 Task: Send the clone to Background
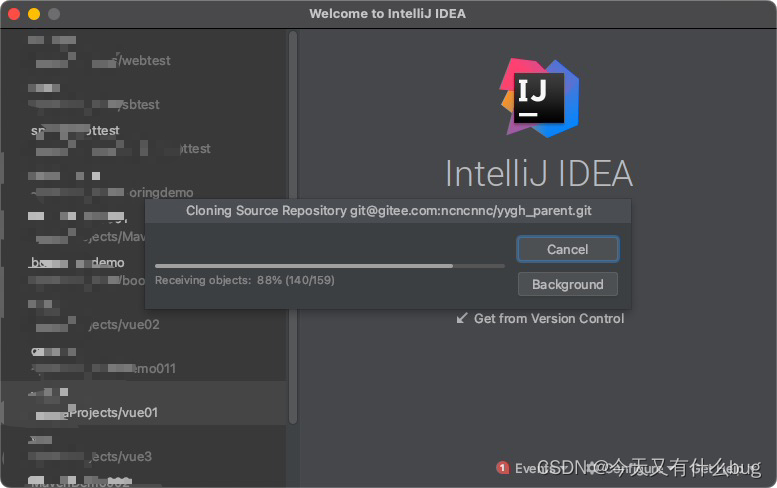tap(568, 284)
